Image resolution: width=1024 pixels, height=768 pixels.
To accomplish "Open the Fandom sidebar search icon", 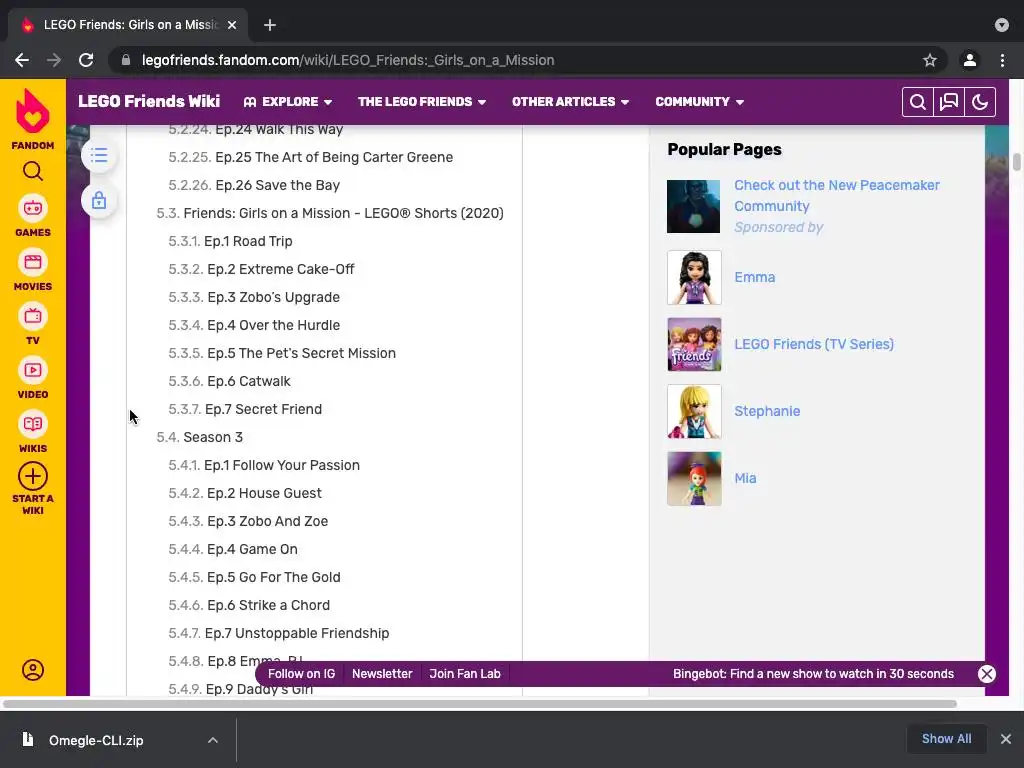I will coord(33,171).
